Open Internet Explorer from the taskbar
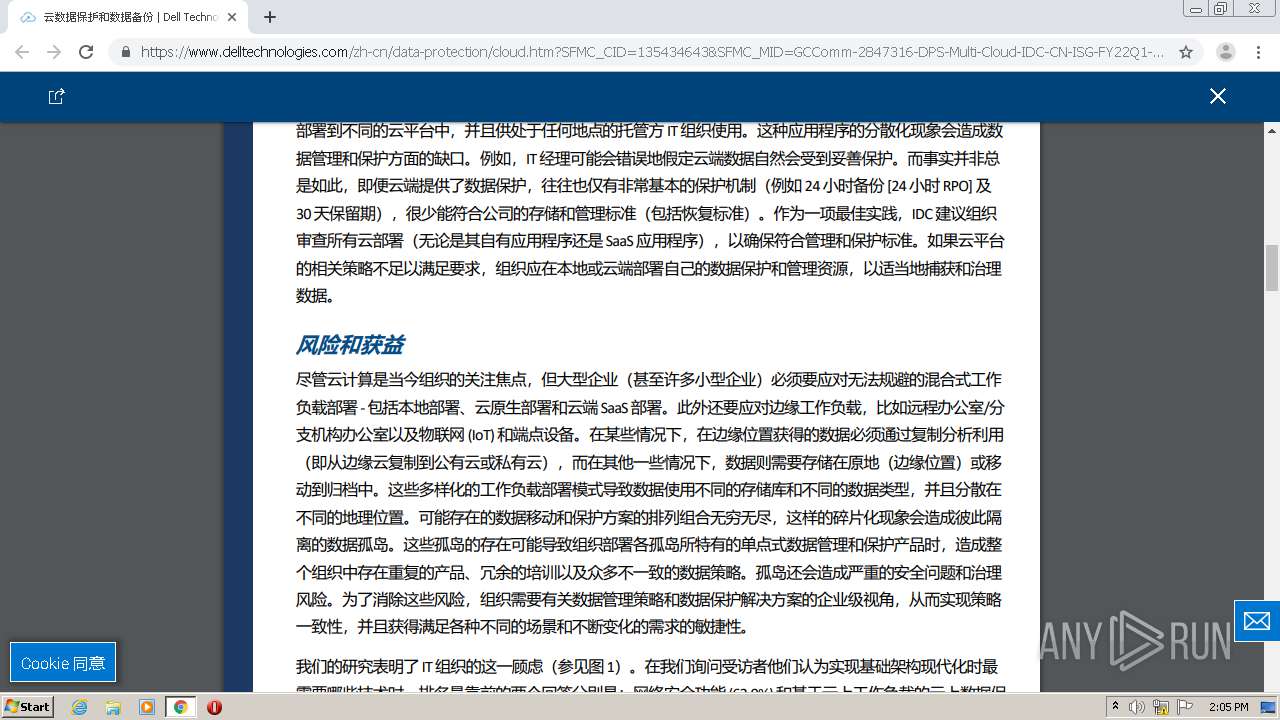The height and width of the screenshot is (720, 1280). 79,707
